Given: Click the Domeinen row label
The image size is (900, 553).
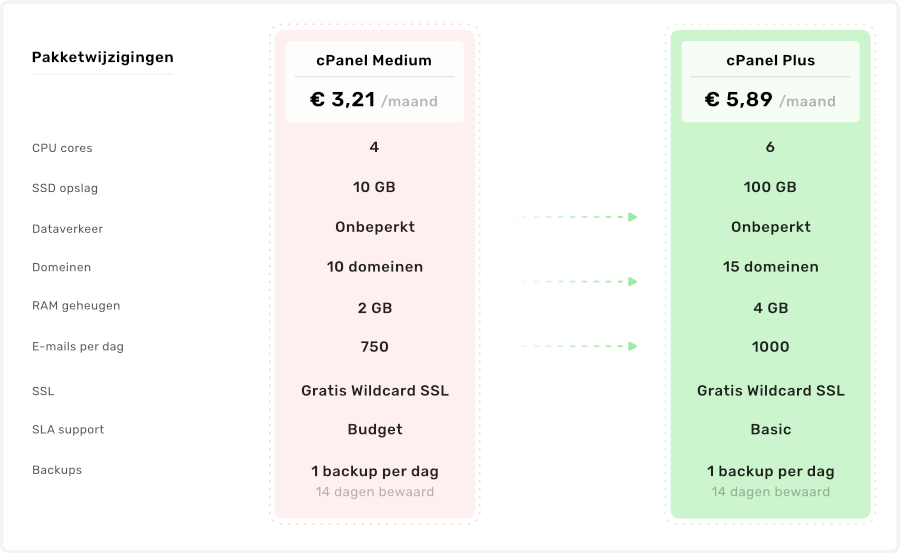Looking at the screenshot, I should tap(62, 267).
